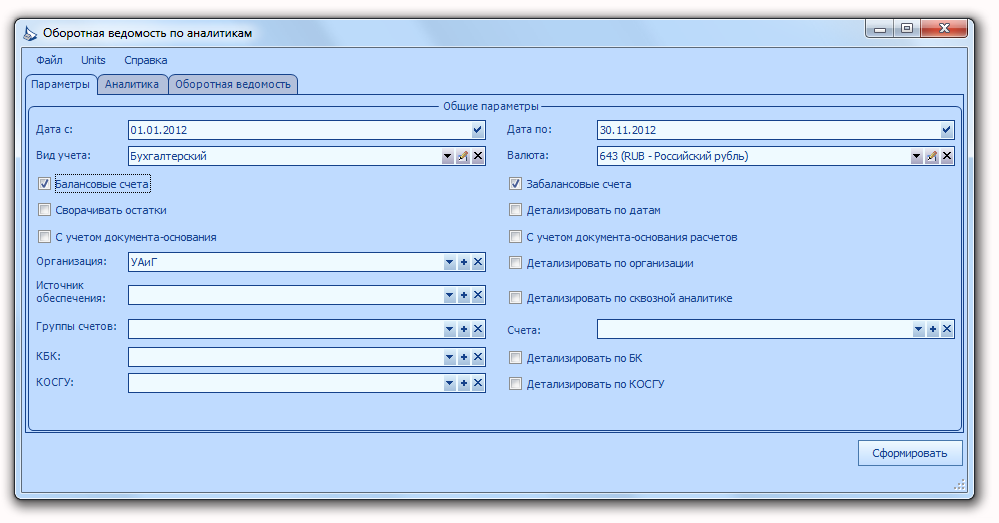Viewport: 999px width, 523px height.
Task: Enable Детализировать по организации checkbox
Action: 515,263
